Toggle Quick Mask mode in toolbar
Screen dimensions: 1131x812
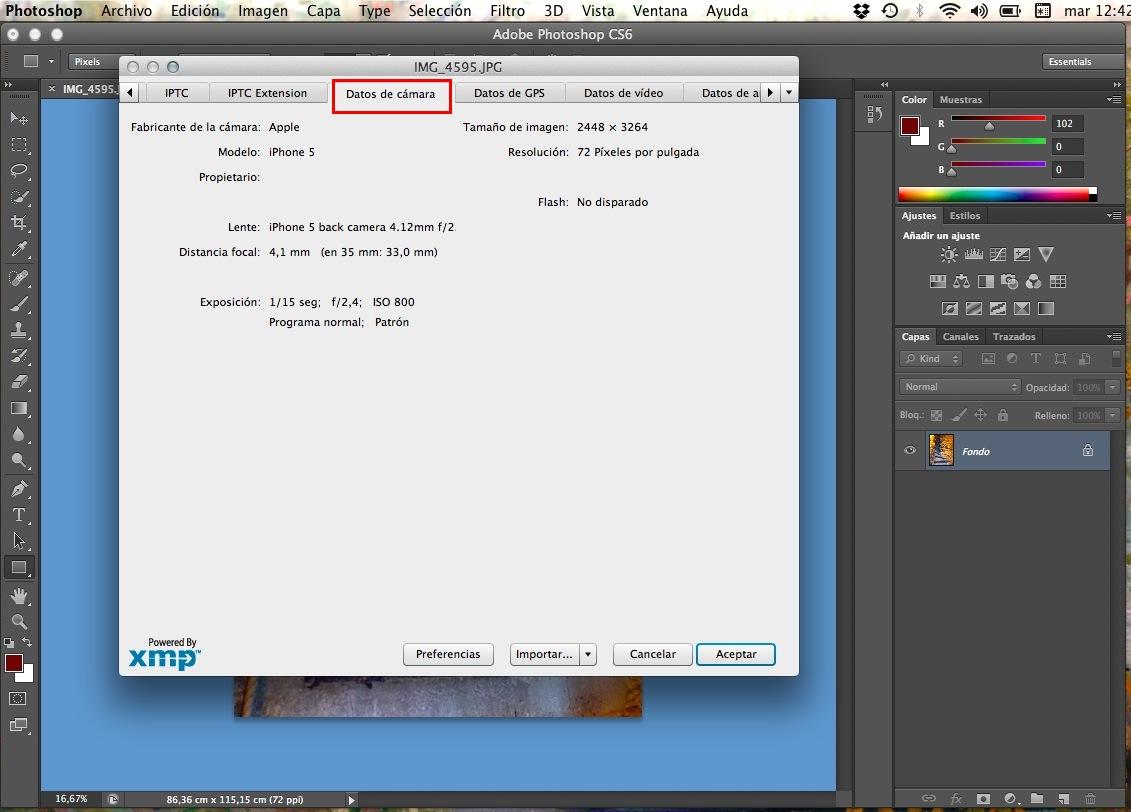tap(18, 698)
